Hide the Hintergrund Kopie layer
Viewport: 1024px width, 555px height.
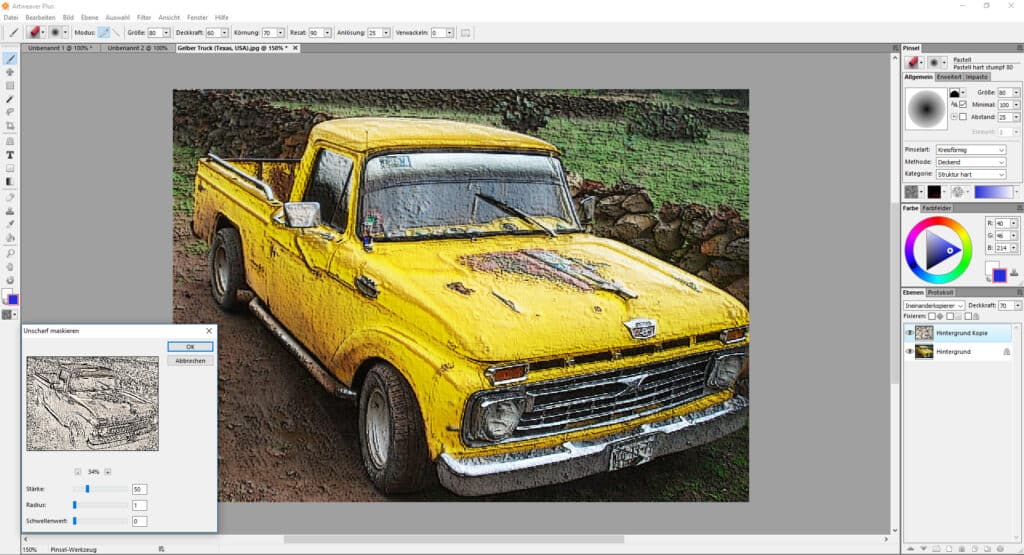pos(909,333)
